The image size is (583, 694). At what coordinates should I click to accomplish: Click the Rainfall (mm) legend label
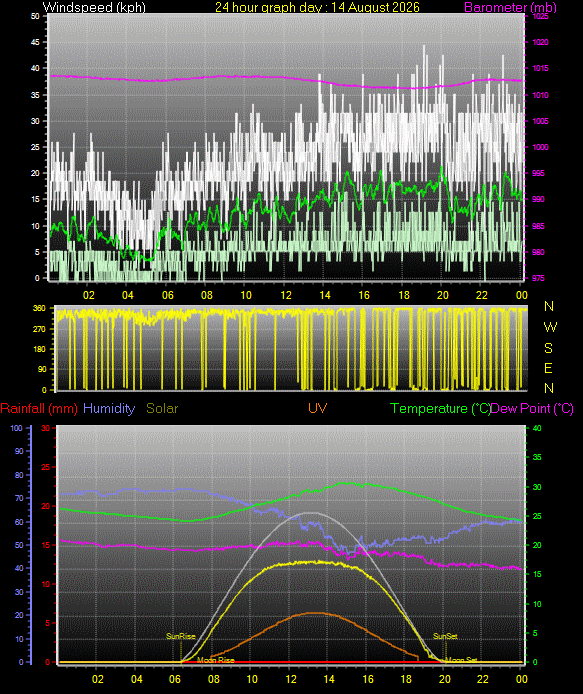click(x=39, y=408)
